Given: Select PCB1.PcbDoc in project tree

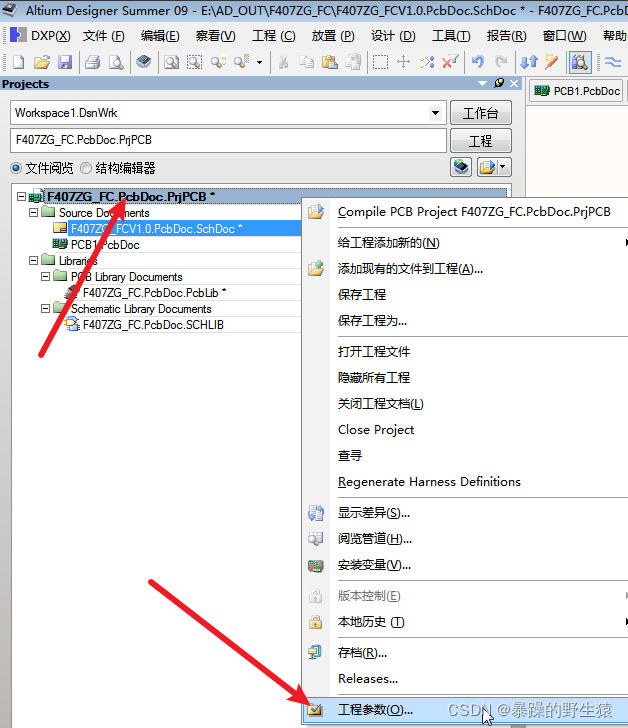Looking at the screenshot, I should (105, 245).
